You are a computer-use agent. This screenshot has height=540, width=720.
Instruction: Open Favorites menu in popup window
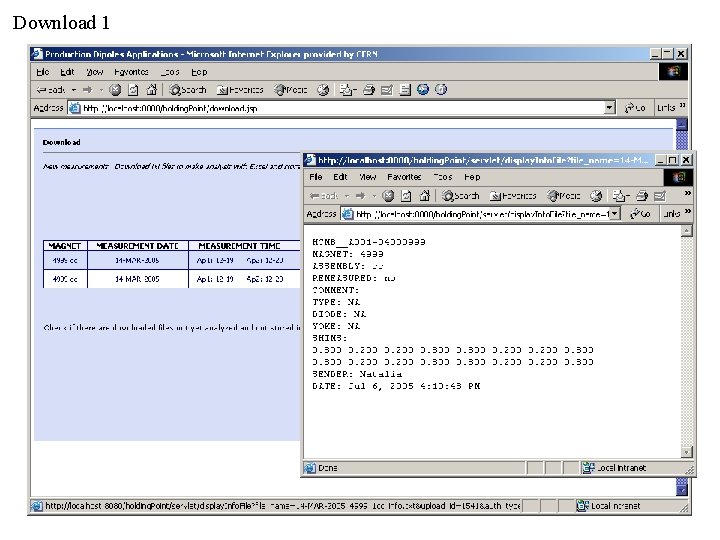coord(404,177)
